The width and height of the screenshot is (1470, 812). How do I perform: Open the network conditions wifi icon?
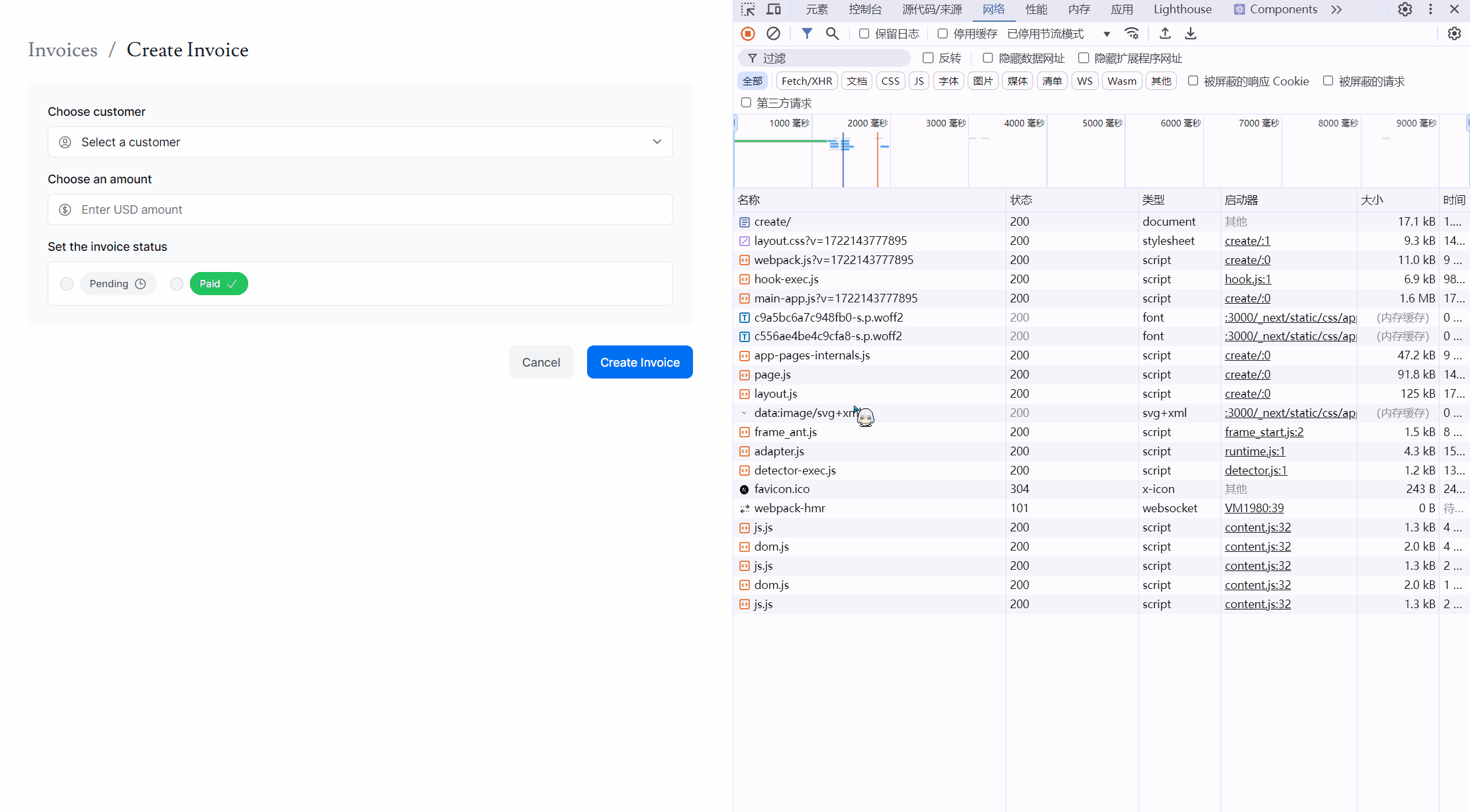pos(1132,34)
